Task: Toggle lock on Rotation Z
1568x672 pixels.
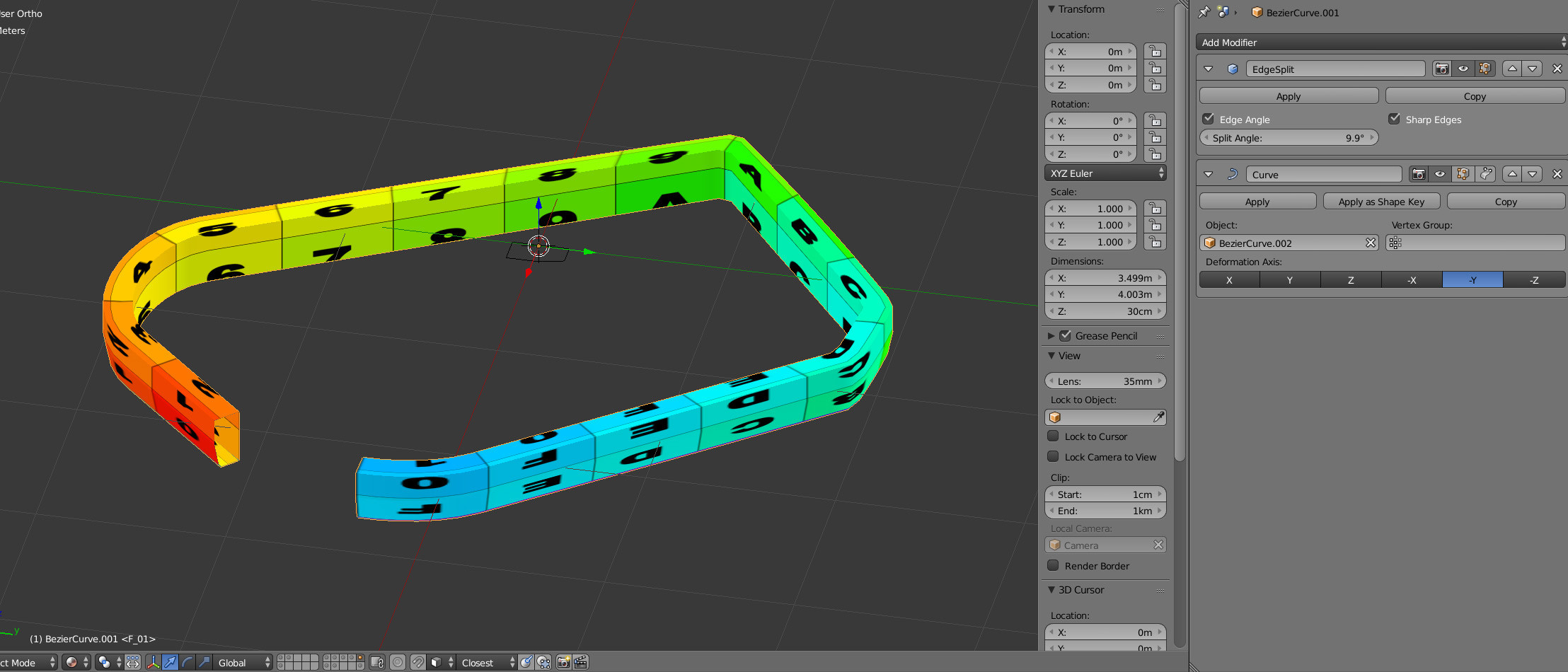Action: (x=1155, y=153)
